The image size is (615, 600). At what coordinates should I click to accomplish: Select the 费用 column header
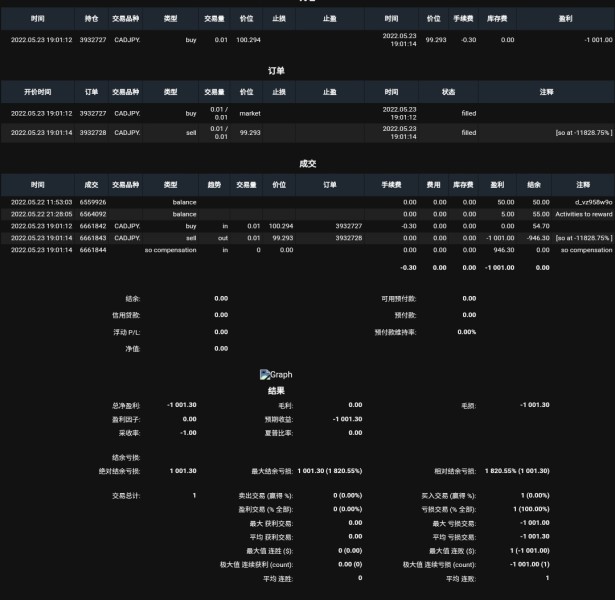433,185
